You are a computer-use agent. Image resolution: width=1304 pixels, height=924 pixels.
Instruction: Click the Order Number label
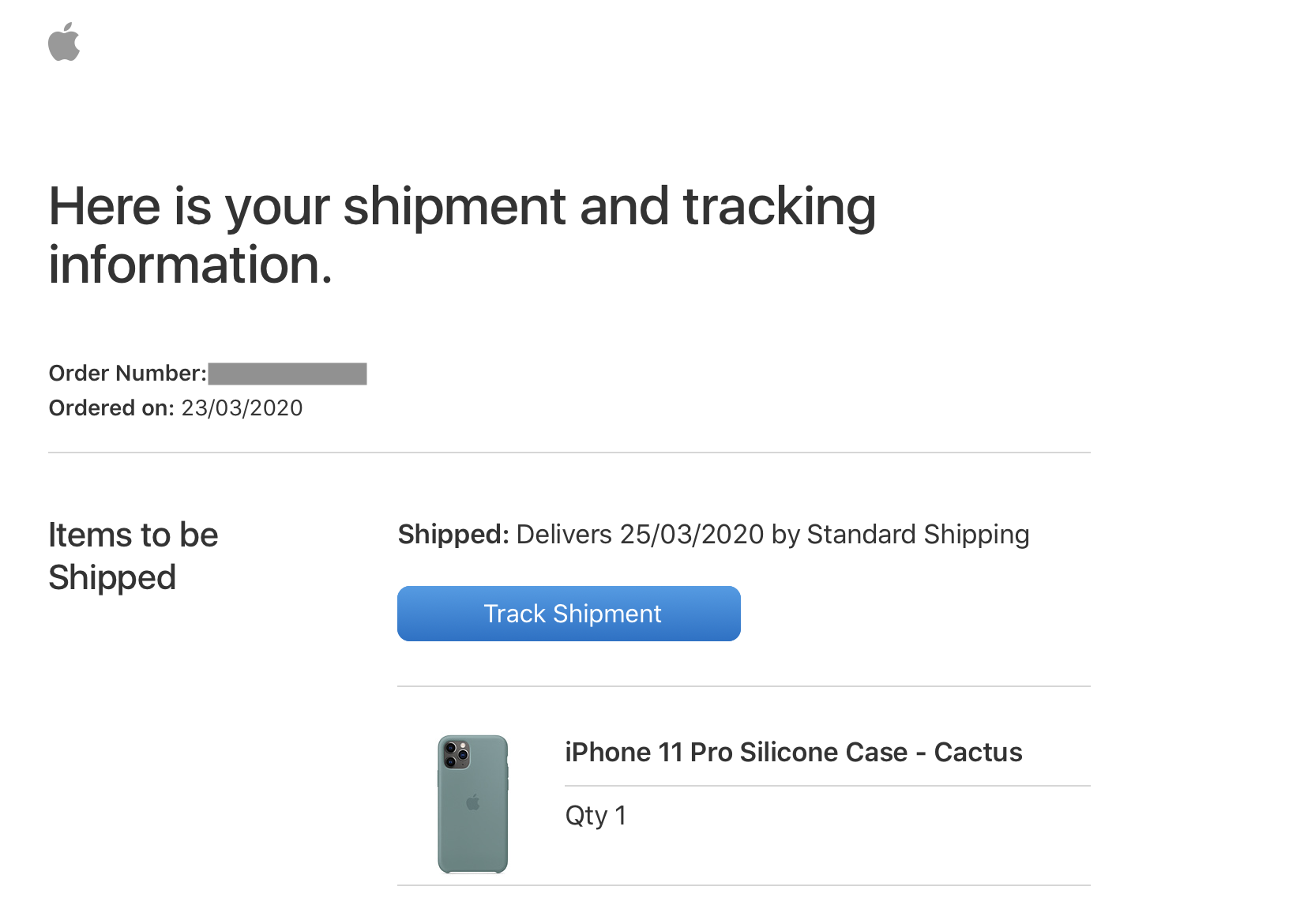[127, 374]
